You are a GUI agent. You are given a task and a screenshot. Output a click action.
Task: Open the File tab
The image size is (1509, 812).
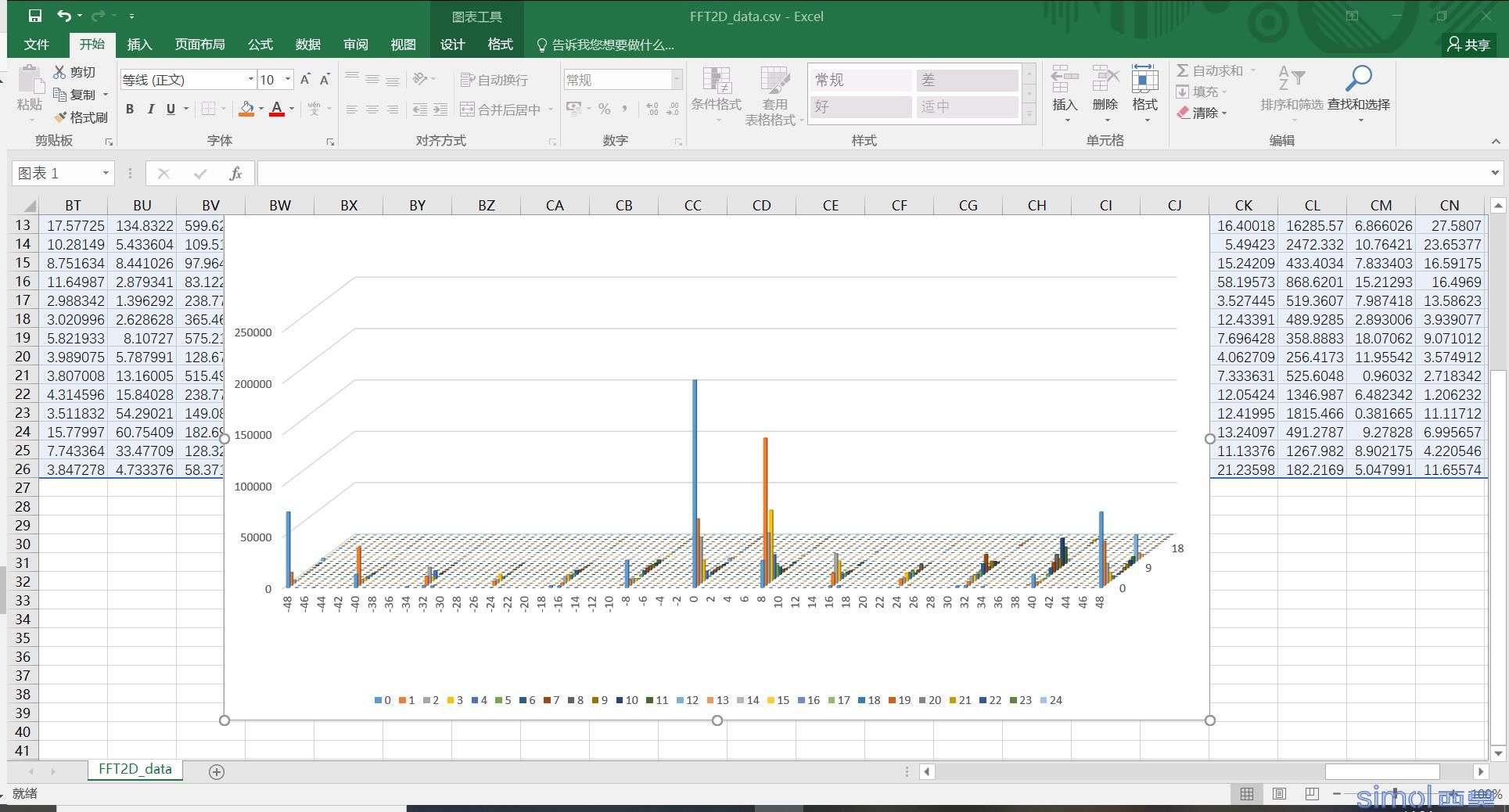coord(36,45)
